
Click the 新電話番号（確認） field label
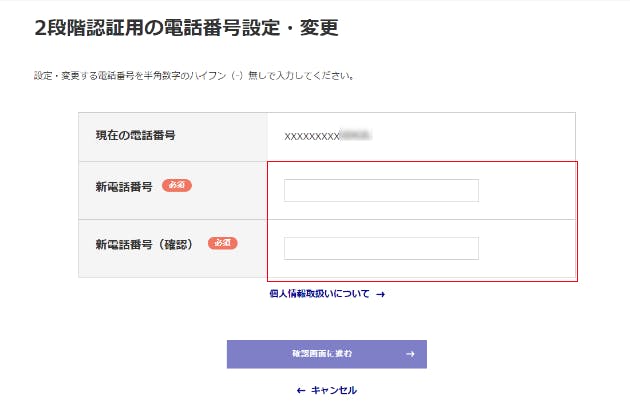coord(146,244)
